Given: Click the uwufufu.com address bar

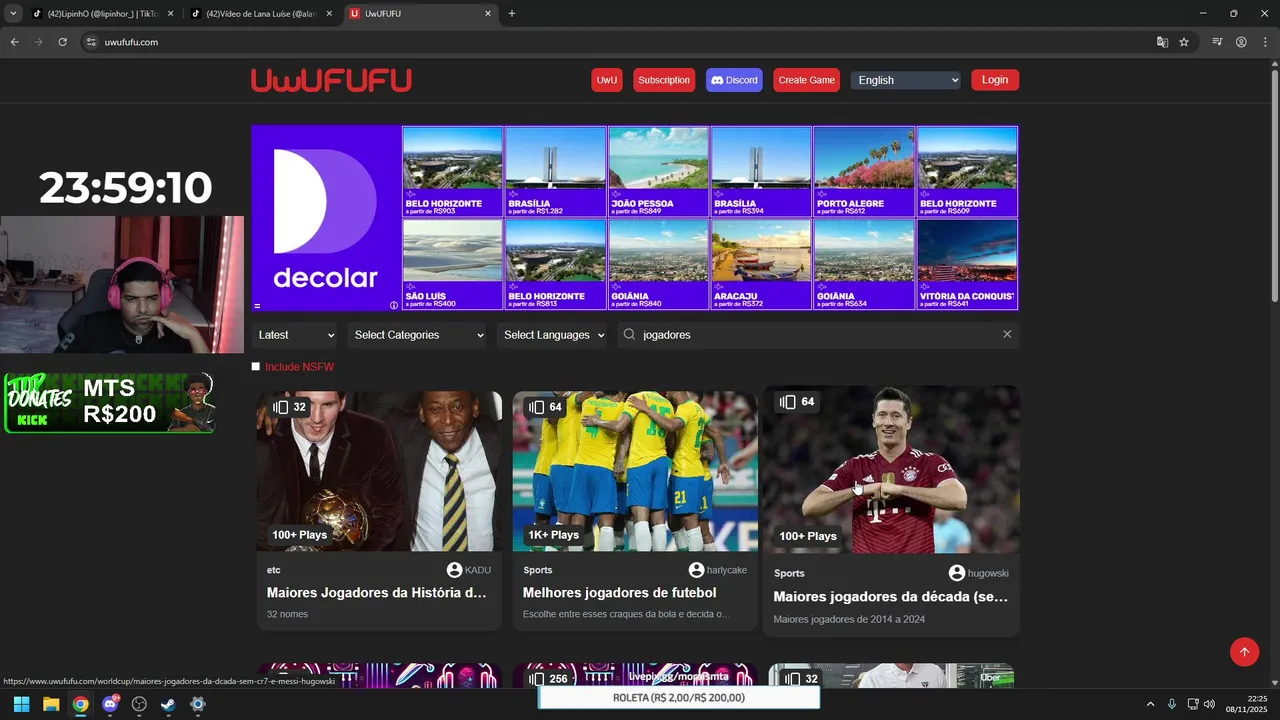Looking at the screenshot, I should point(620,42).
